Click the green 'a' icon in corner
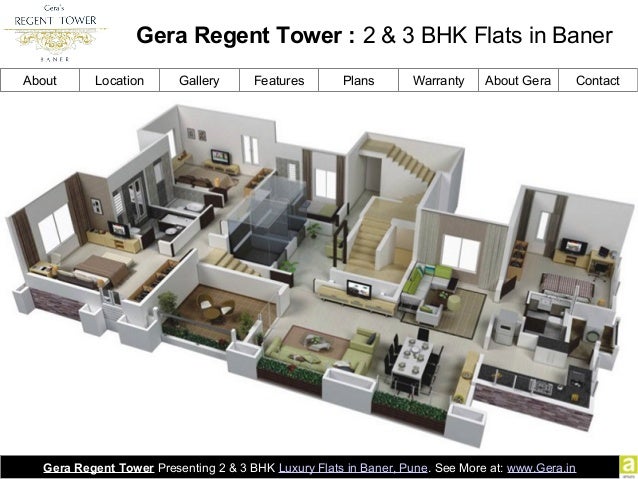 pos(629,466)
